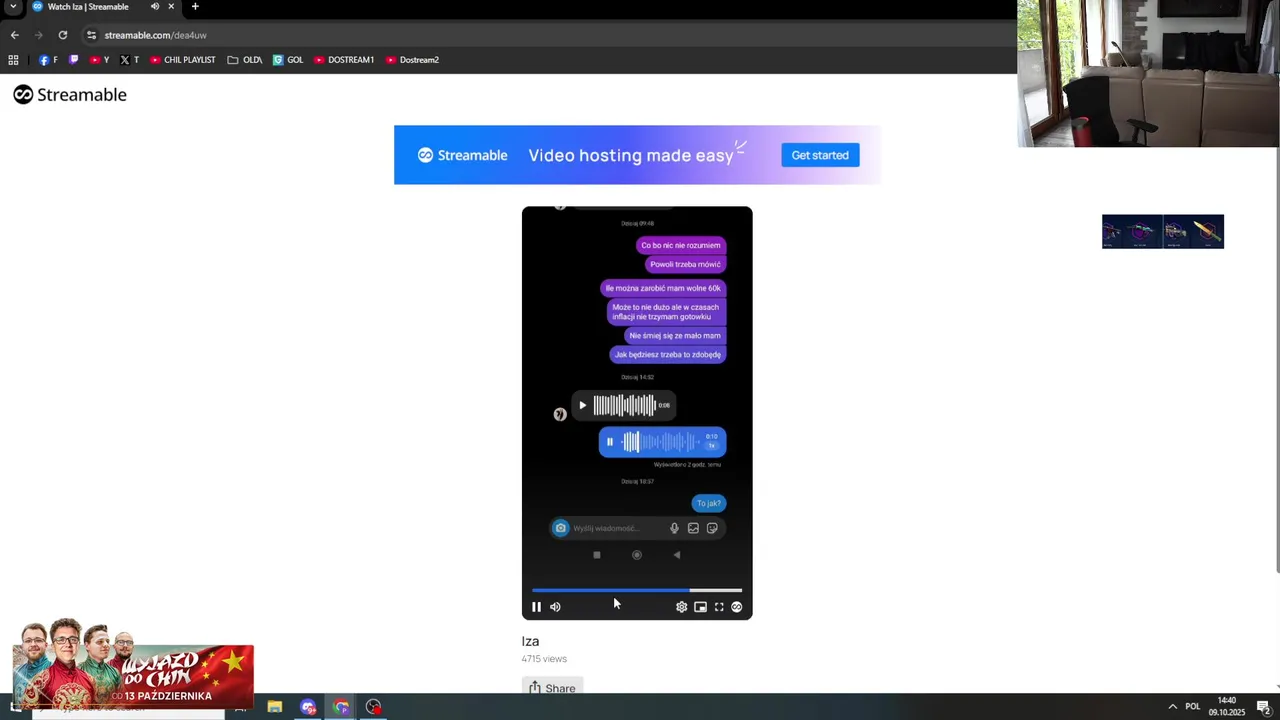Image resolution: width=1280 pixels, height=720 pixels.
Task: Reload the current page
Action: (x=62, y=35)
